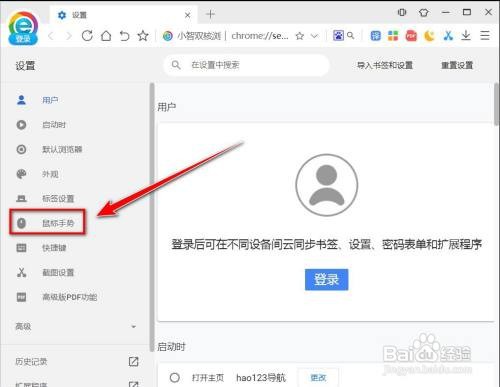
Task: Click the address bar showing chrome://se...
Action: pos(259,36)
